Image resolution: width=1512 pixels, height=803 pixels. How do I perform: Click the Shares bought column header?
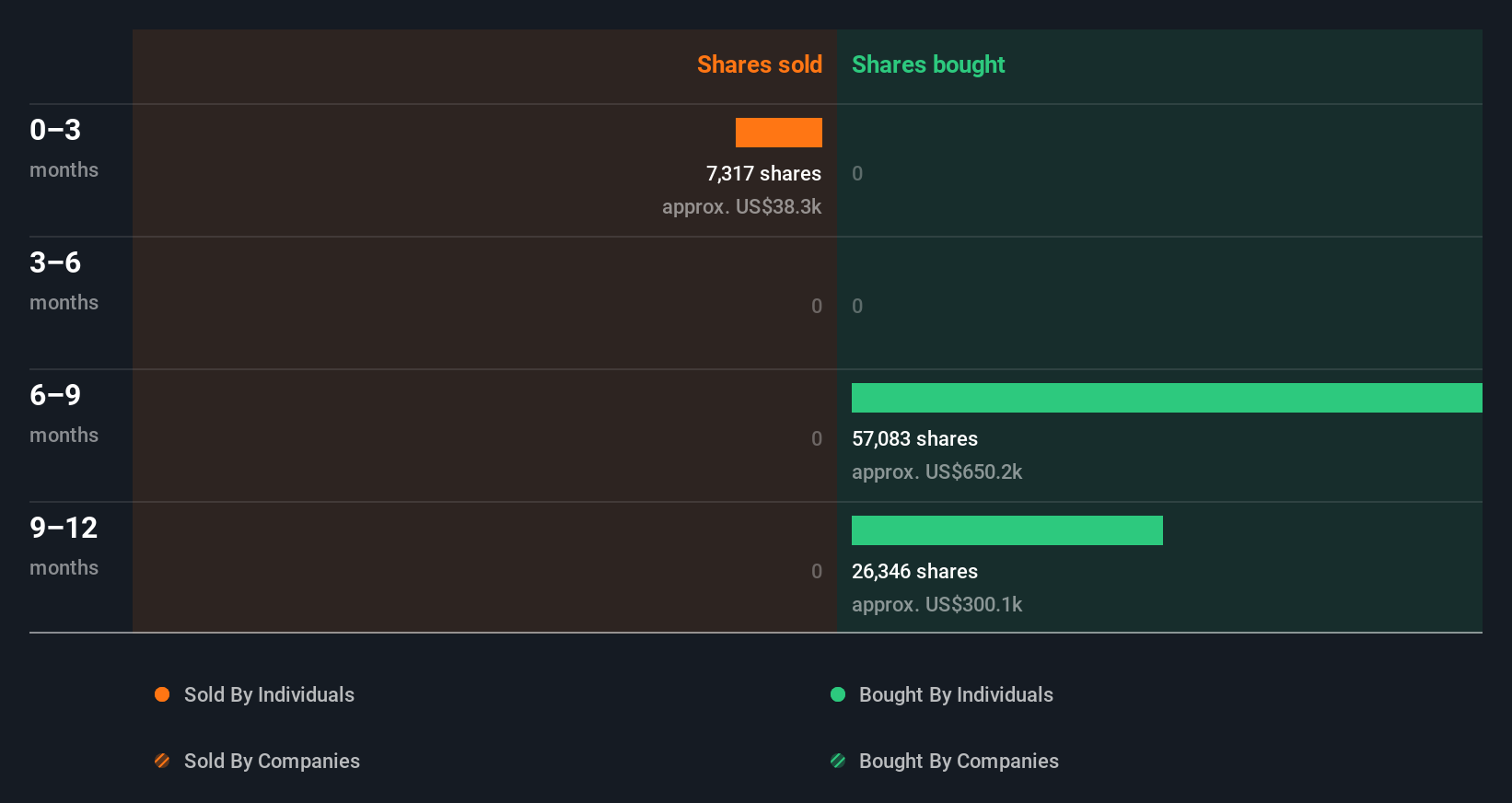pyautogui.click(x=928, y=64)
